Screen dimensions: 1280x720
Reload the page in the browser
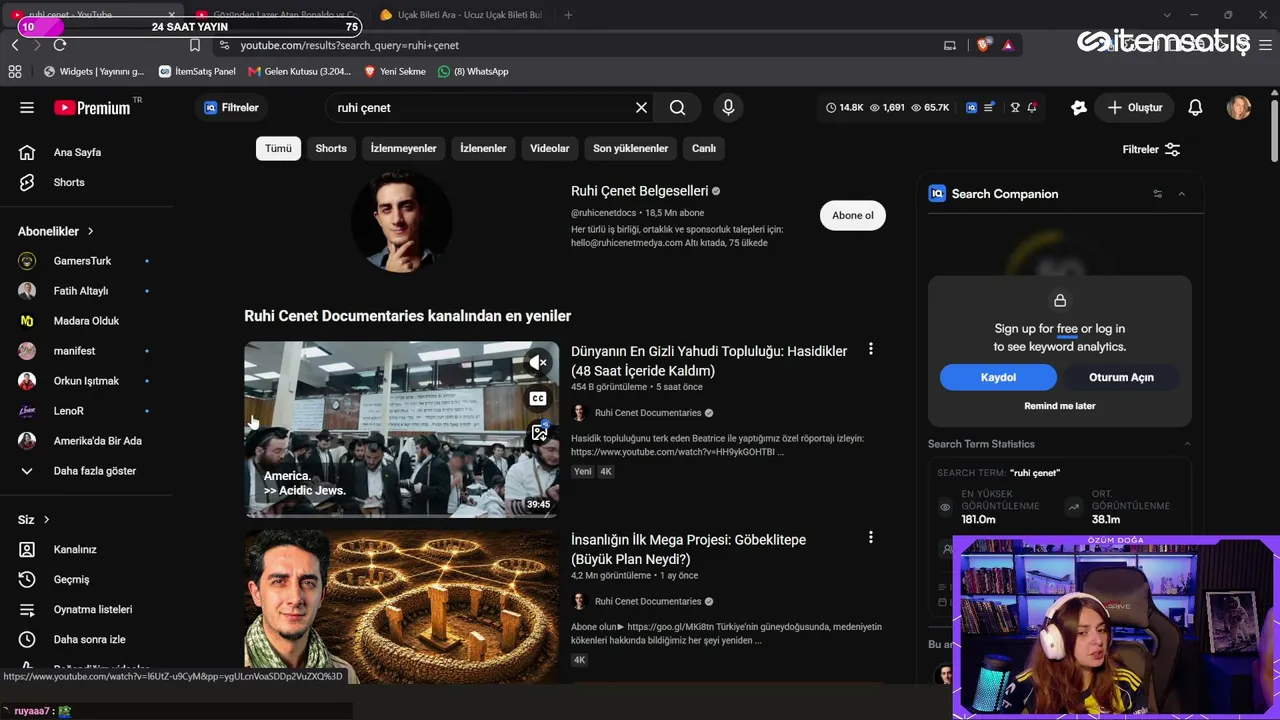tap(60, 45)
